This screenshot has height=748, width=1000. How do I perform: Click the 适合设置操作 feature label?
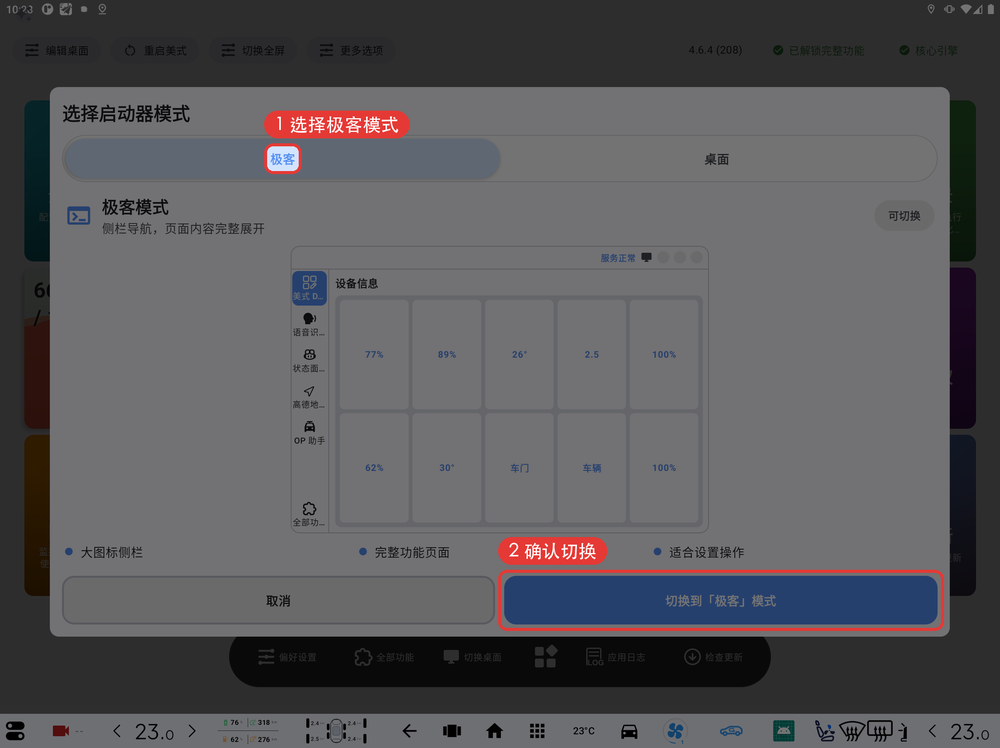[x=707, y=552]
